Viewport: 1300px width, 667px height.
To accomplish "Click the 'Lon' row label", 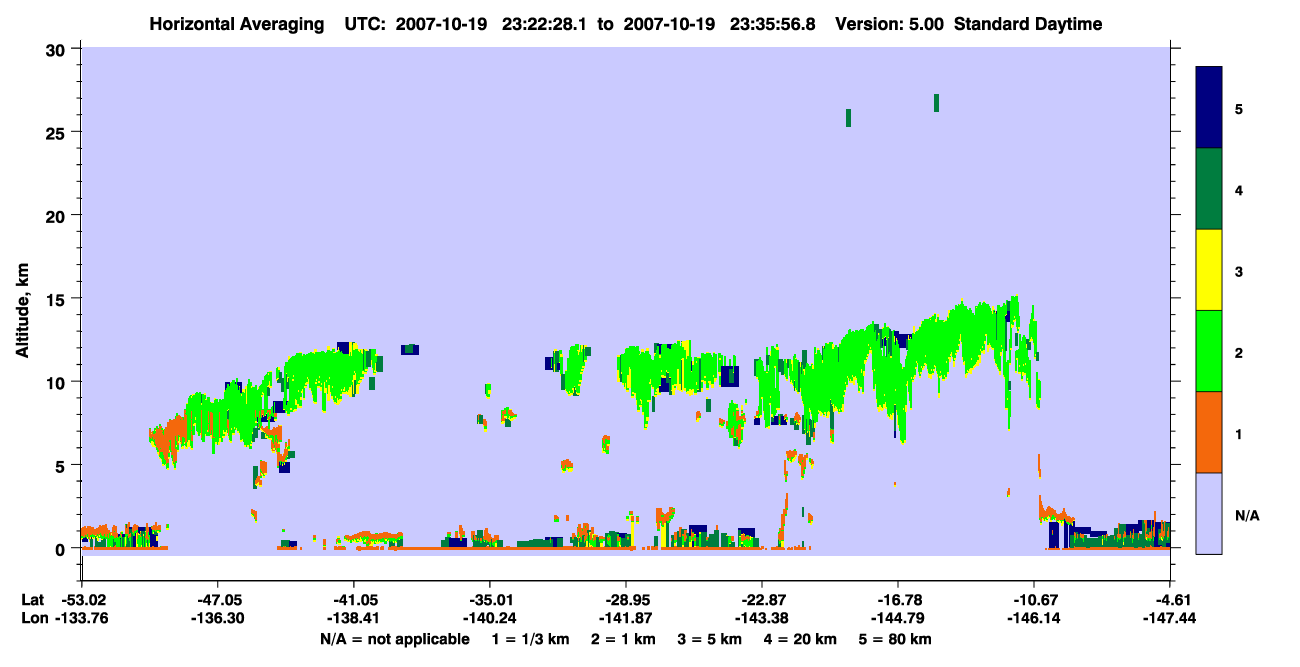I will 33,618.
